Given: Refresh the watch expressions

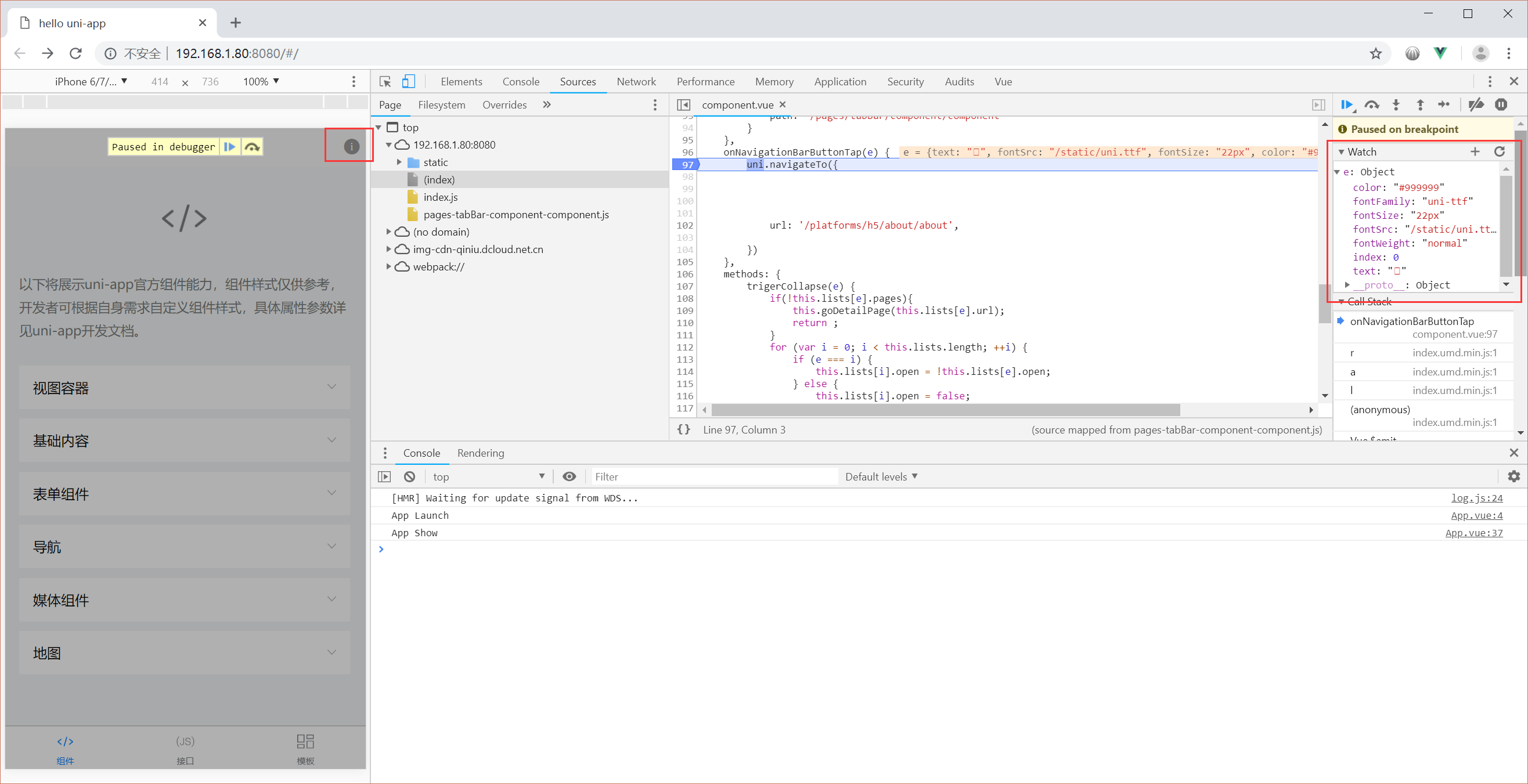Looking at the screenshot, I should [x=1499, y=152].
